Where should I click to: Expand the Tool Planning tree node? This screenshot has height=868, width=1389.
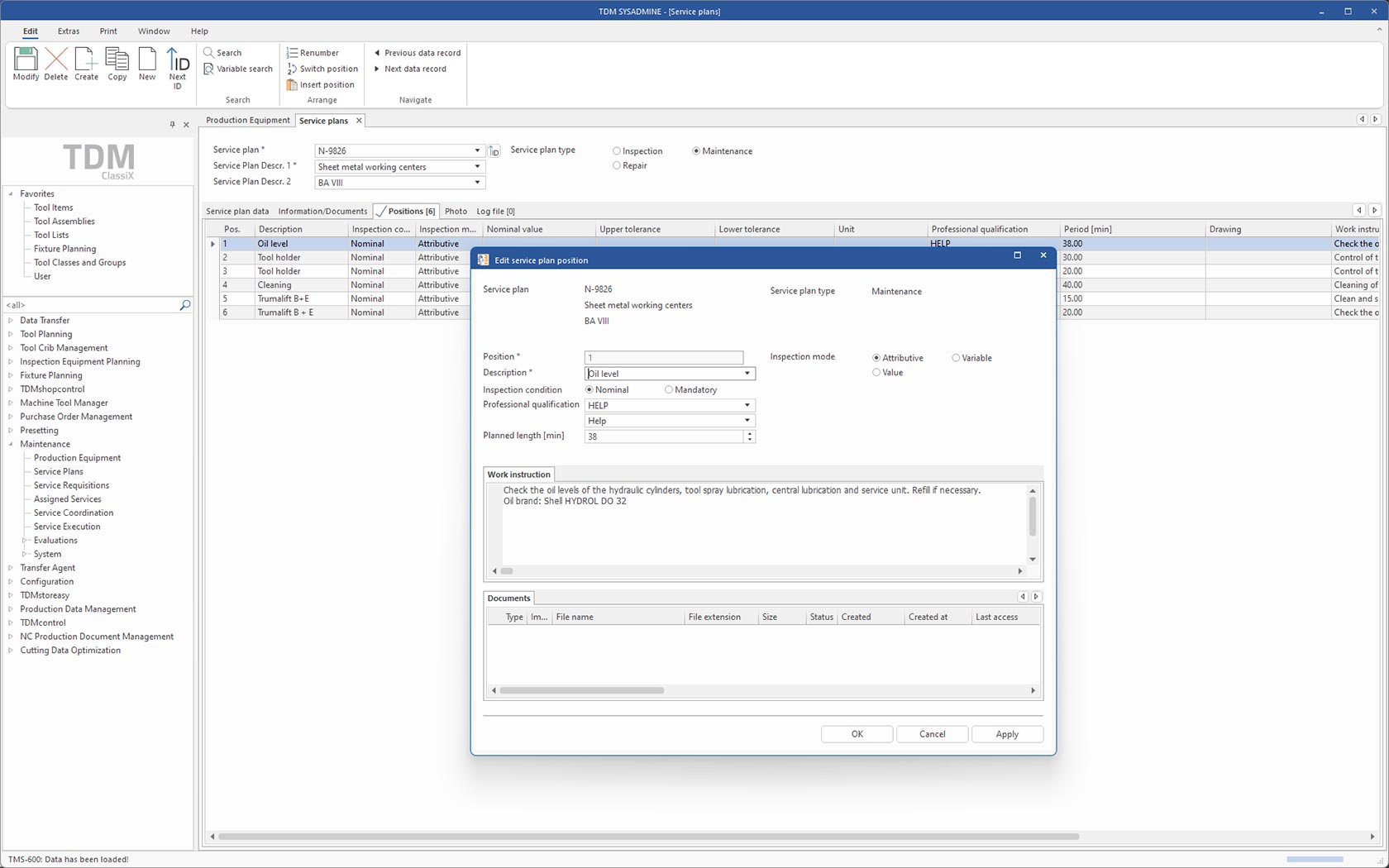[11, 334]
